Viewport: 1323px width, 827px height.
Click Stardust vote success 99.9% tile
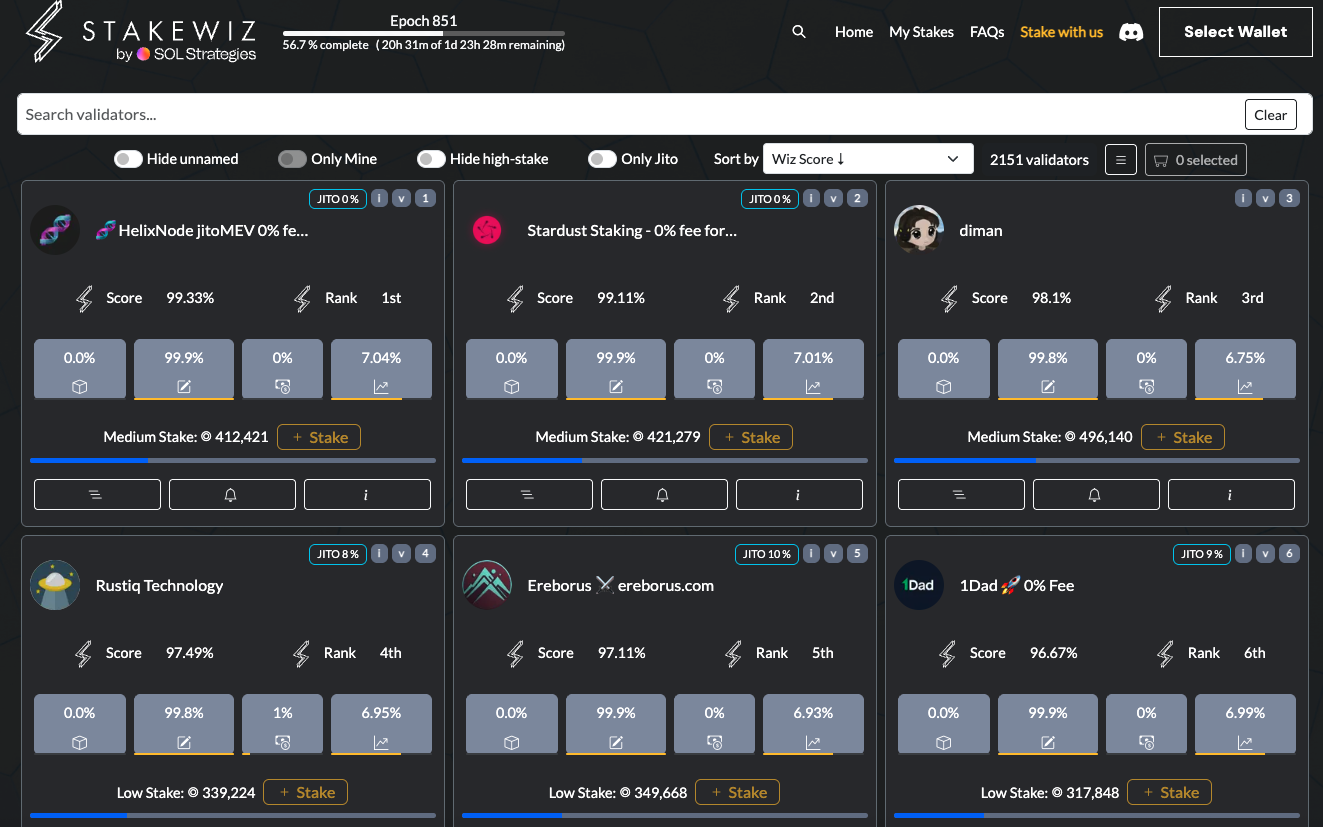(616, 369)
